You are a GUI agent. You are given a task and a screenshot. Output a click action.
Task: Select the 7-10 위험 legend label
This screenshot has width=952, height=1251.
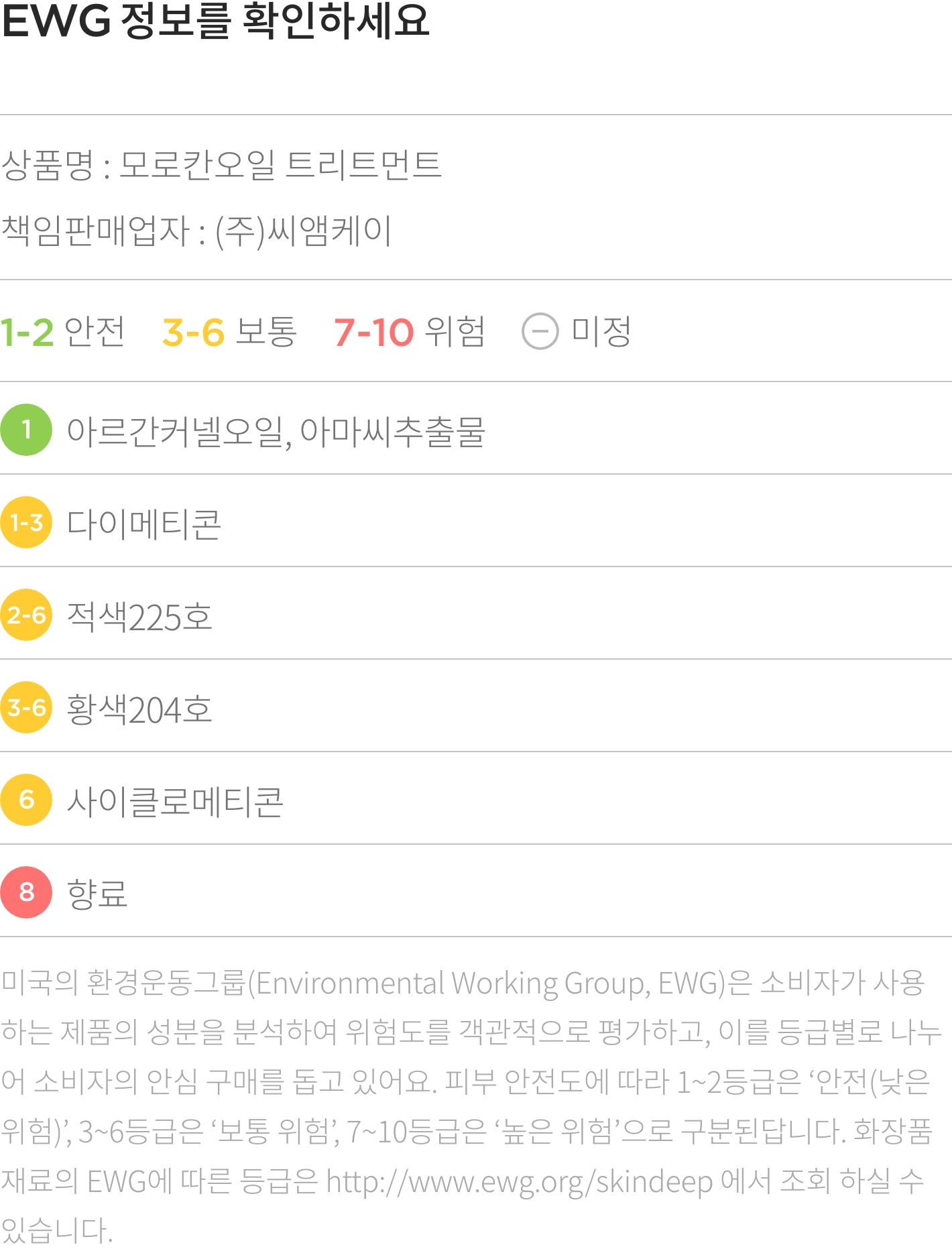(x=409, y=332)
